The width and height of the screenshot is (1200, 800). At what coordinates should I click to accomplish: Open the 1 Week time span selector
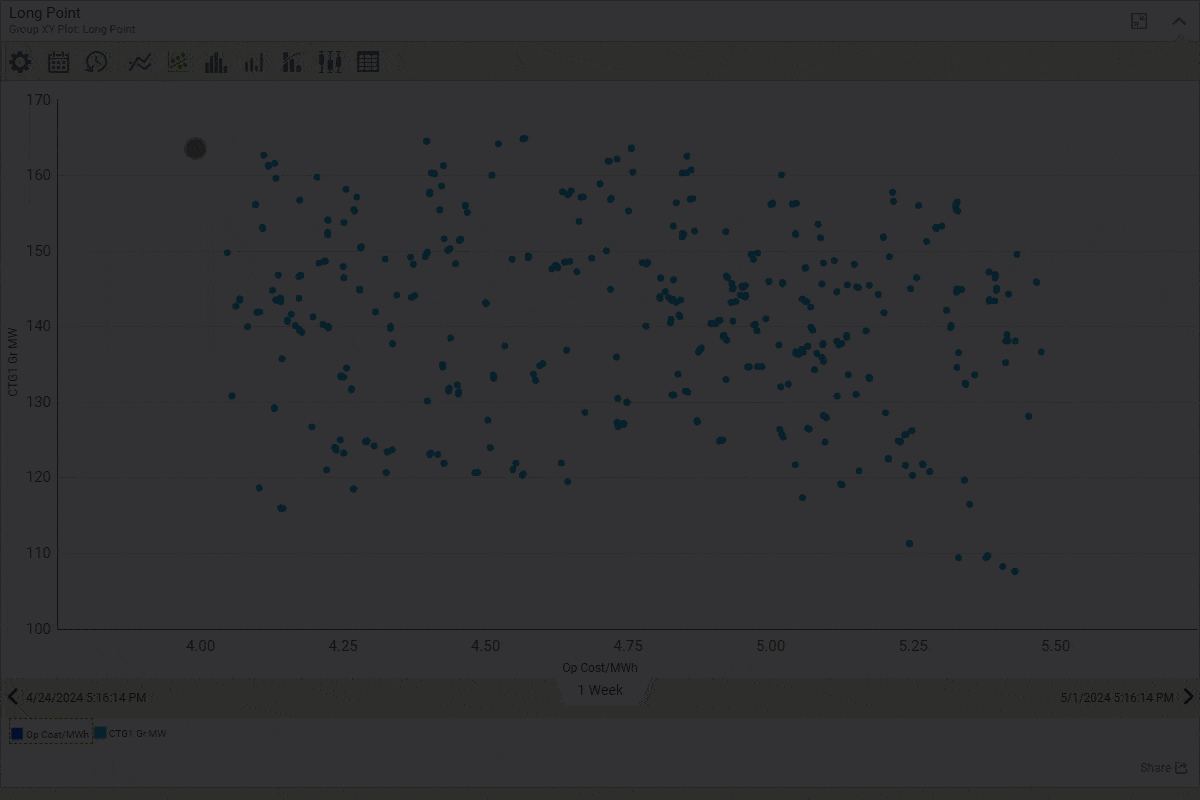pyautogui.click(x=600, y=690)
